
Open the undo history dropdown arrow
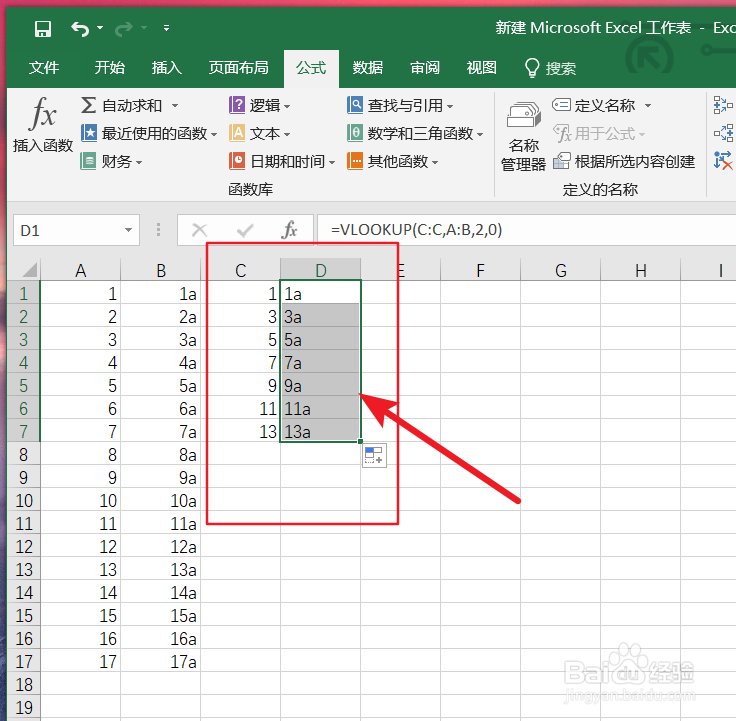(100, 28)
